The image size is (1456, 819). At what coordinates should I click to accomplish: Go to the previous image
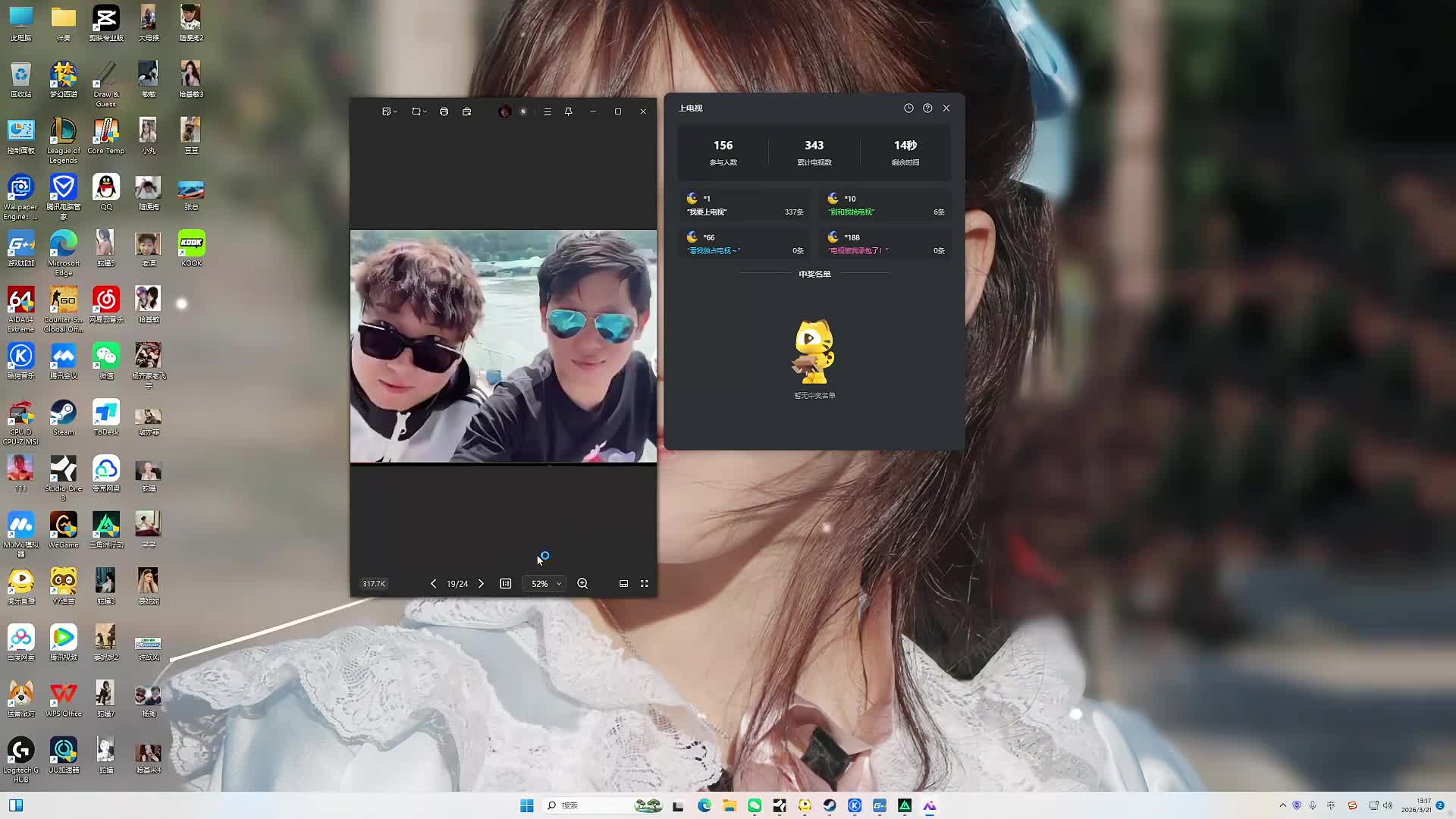click(433, 584)
